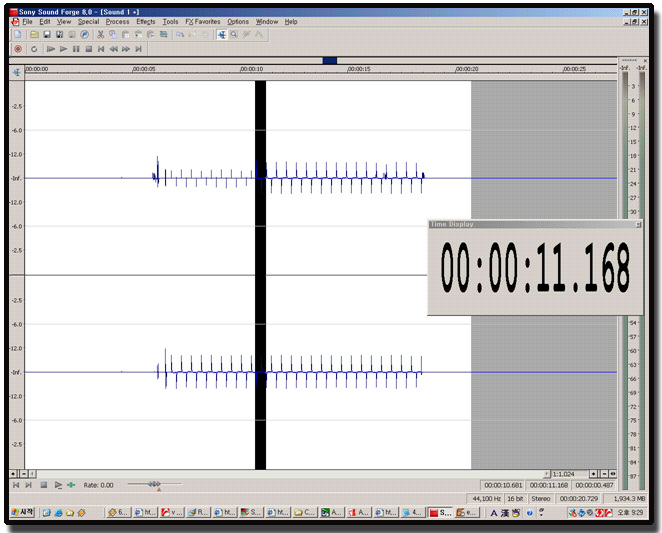662x533 pixels.
Task: Click the large time readout 00:00:11.168
Action: [535, 268]
